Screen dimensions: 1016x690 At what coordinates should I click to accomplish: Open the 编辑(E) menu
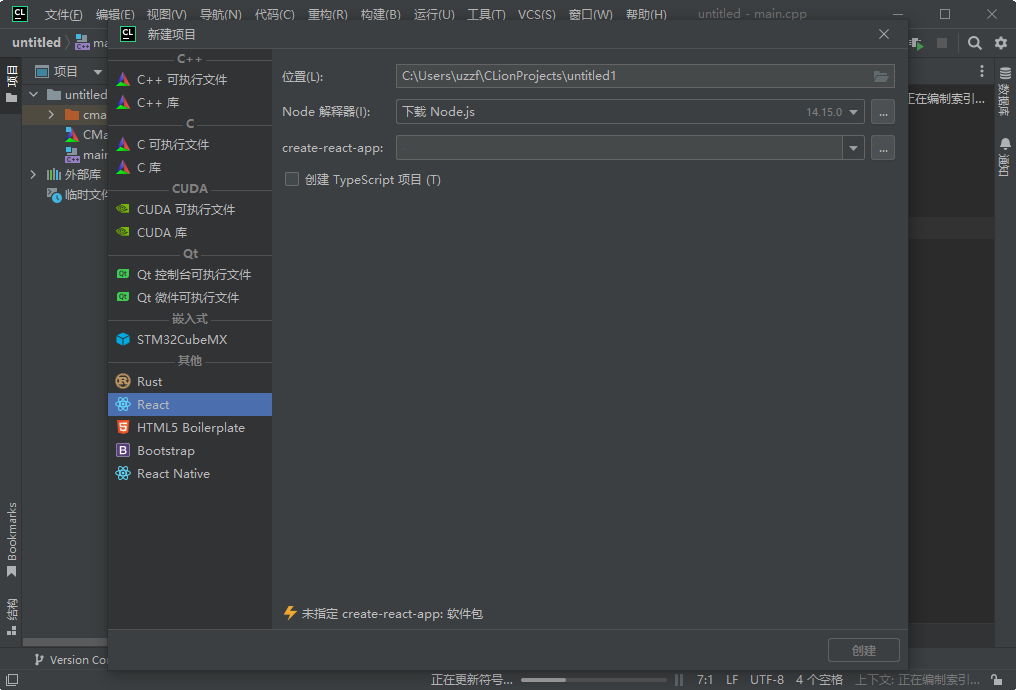pyautogui.click(x=115, y=14)
